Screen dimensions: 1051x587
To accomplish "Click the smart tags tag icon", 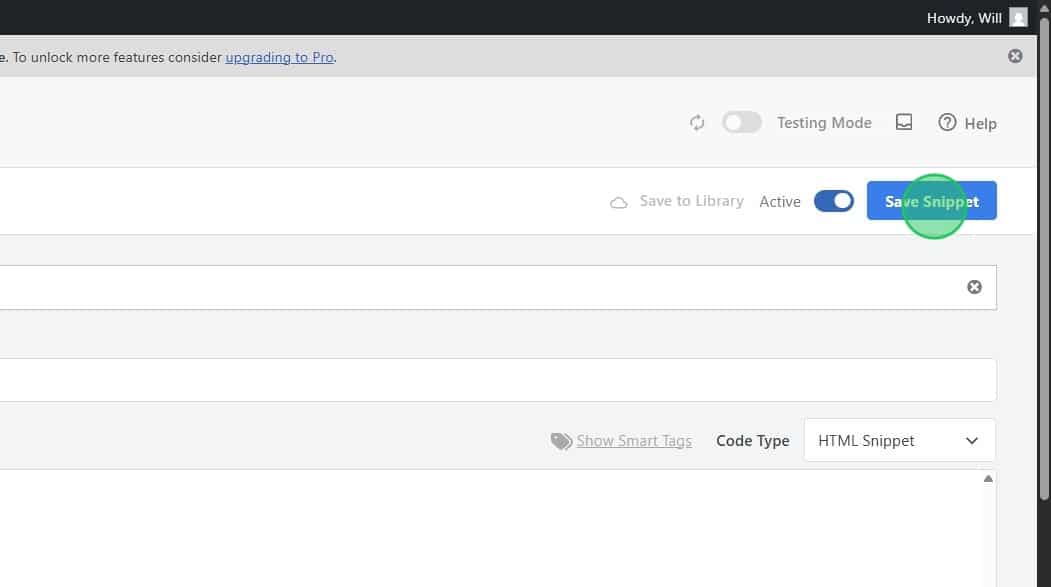I will pos(561,441).
